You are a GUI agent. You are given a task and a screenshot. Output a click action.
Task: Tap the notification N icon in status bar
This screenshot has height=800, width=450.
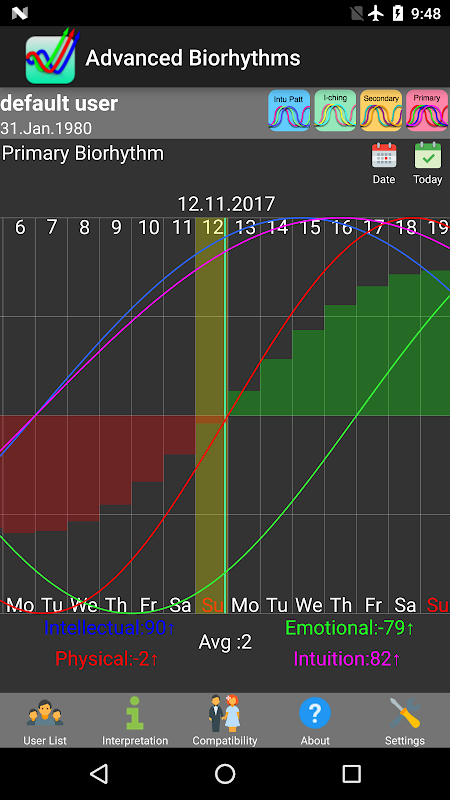(19, 13)
